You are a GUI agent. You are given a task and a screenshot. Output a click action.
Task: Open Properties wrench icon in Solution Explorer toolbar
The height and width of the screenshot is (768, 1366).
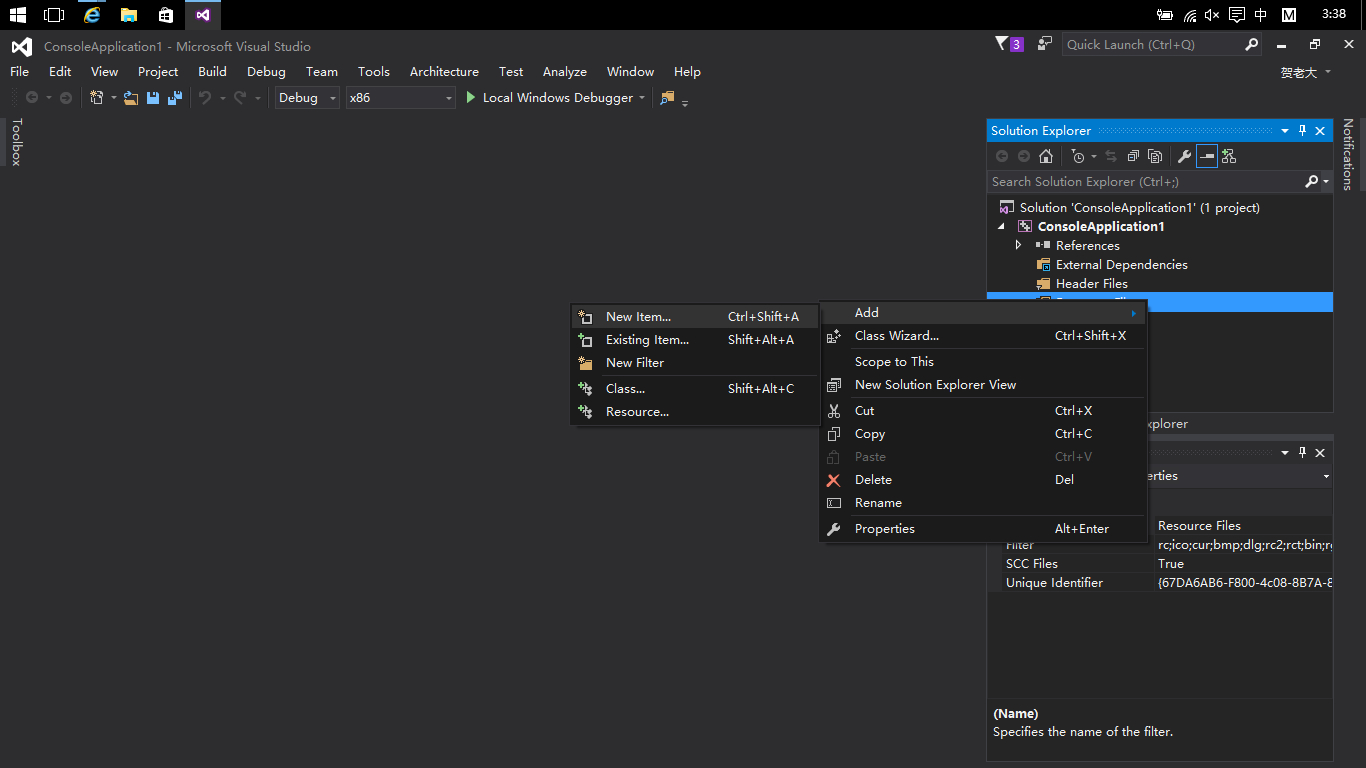coord(1184,156)
